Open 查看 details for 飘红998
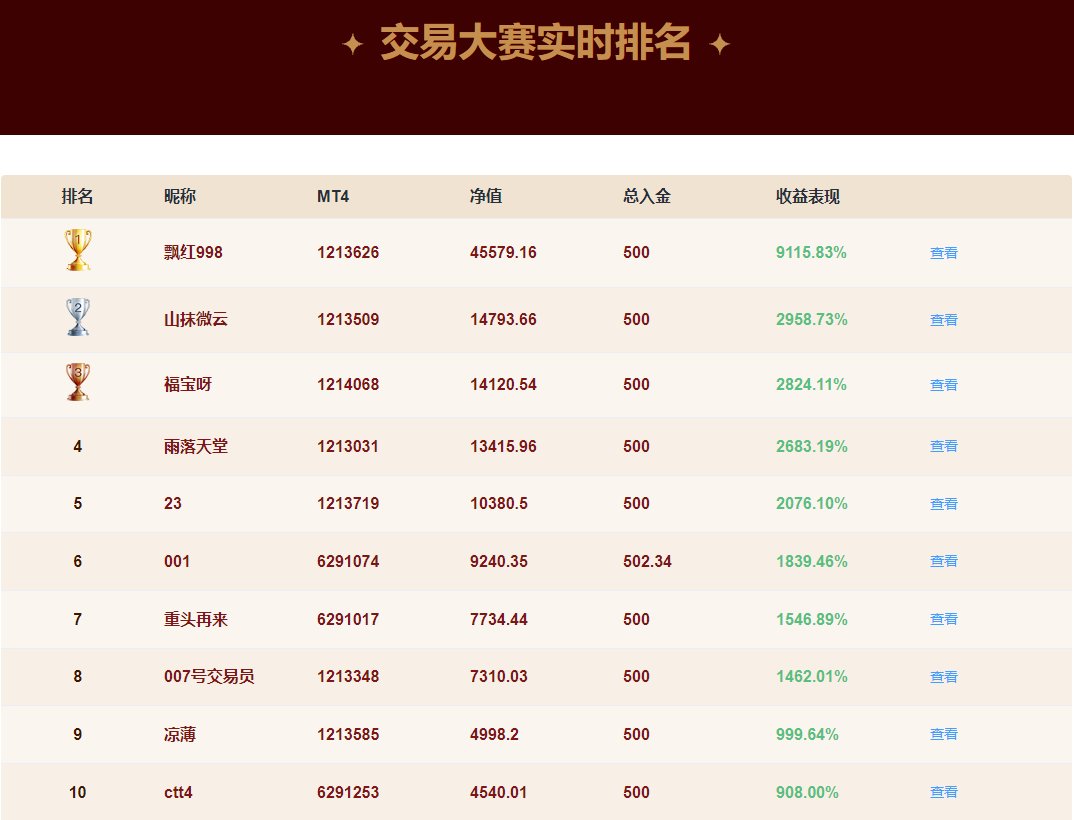Viewport: 1074px width, 820px height. pos(943,252)
